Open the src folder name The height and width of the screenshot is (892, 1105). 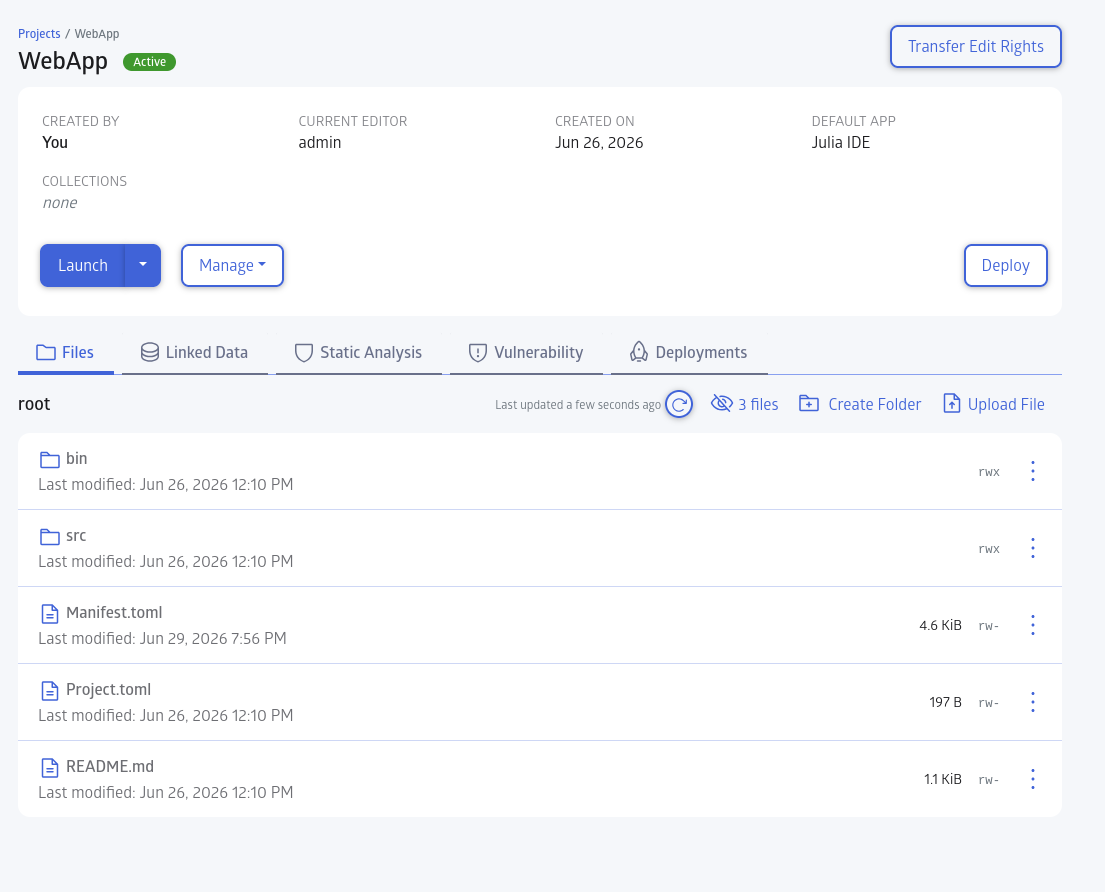76,535
